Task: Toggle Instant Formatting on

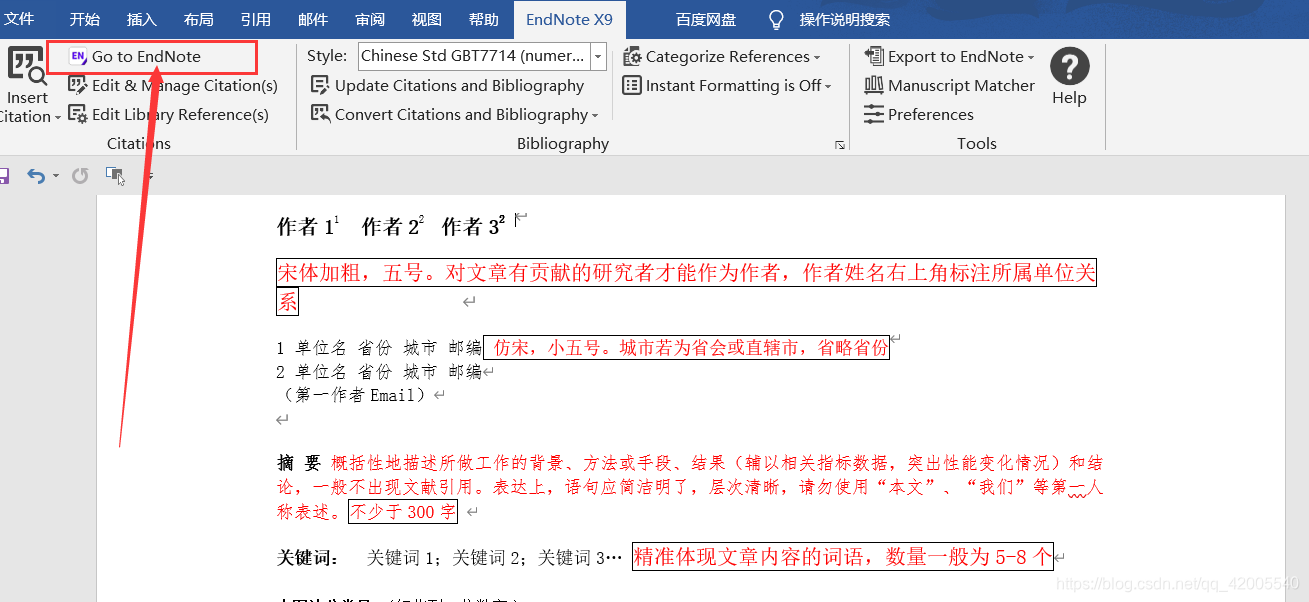Action: click(729, 85)
